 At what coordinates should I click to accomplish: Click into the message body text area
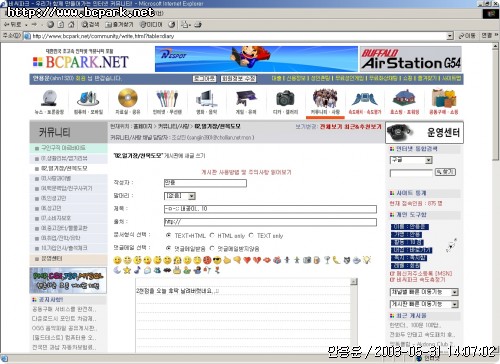243,315
